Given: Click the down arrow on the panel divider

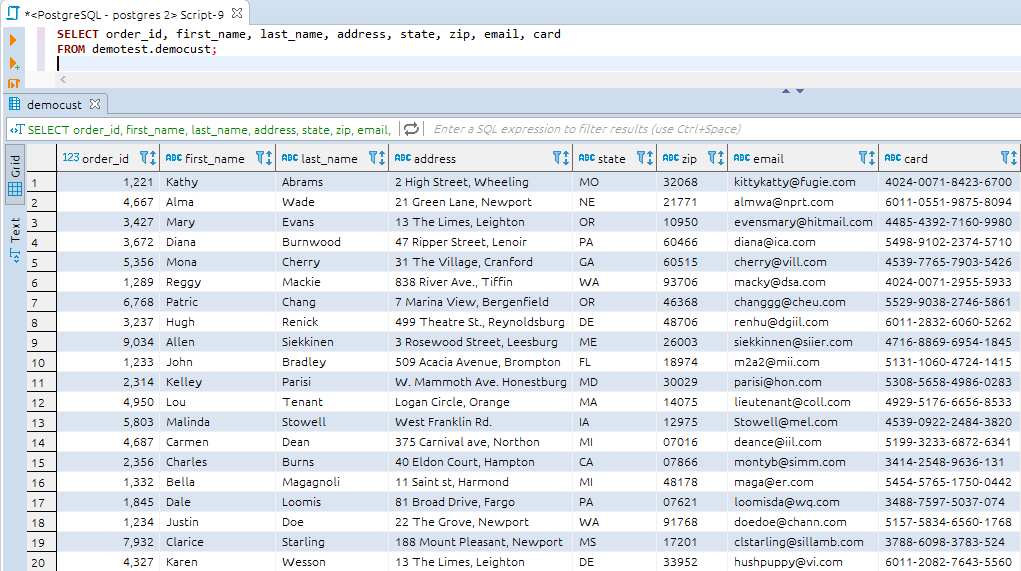Looking at the screenshot, I should pos(799,91).
